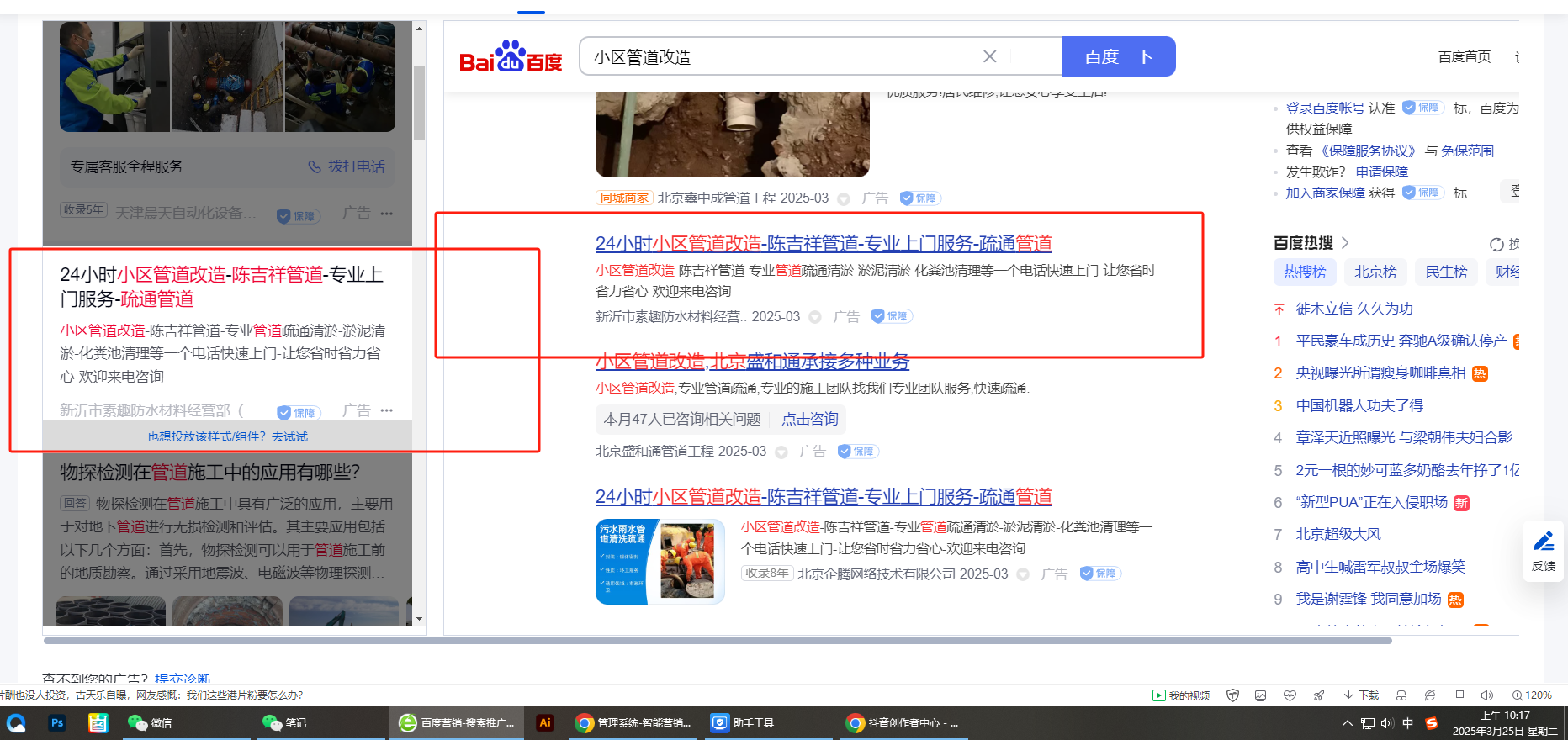Select the 民生榜 tab
The image size is (1568, 740).
click(1446, 272)
